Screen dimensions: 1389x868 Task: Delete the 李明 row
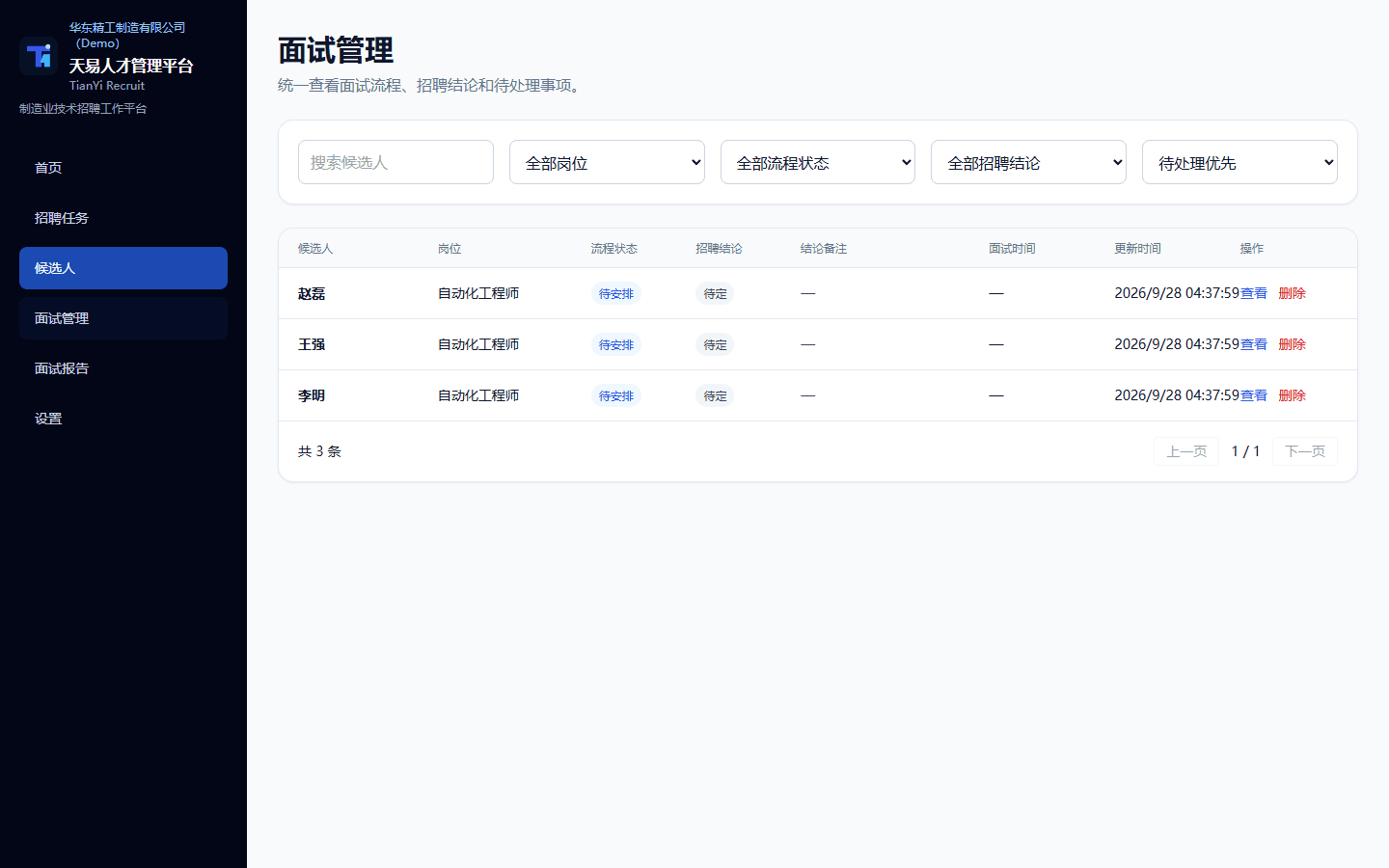(x=1293, y=395)
